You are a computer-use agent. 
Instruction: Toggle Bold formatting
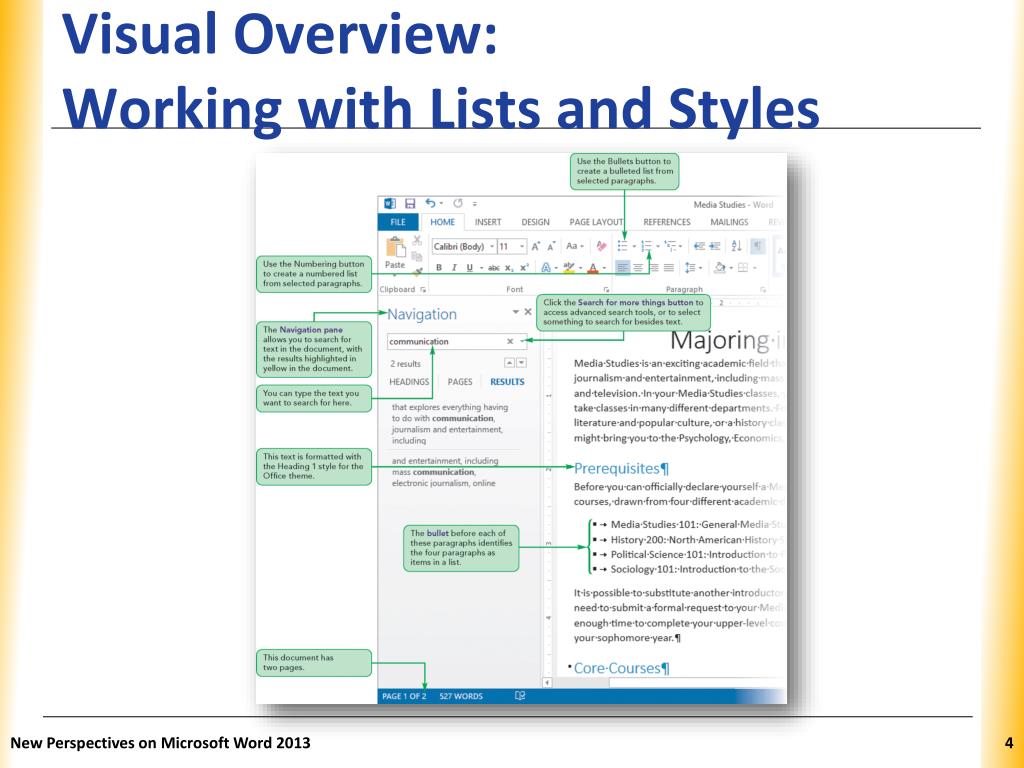[x=439, y=268]
